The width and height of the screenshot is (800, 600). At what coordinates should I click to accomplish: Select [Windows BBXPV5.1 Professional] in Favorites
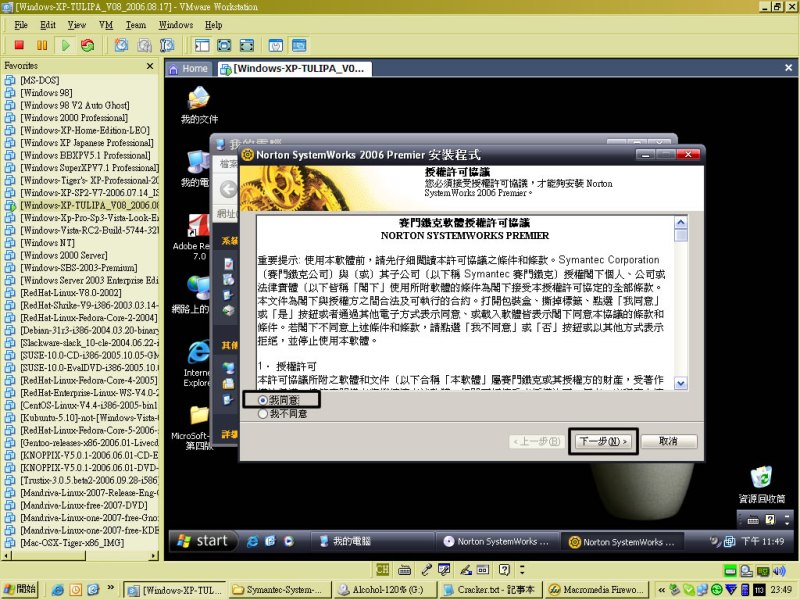click(x=85, y=155)
